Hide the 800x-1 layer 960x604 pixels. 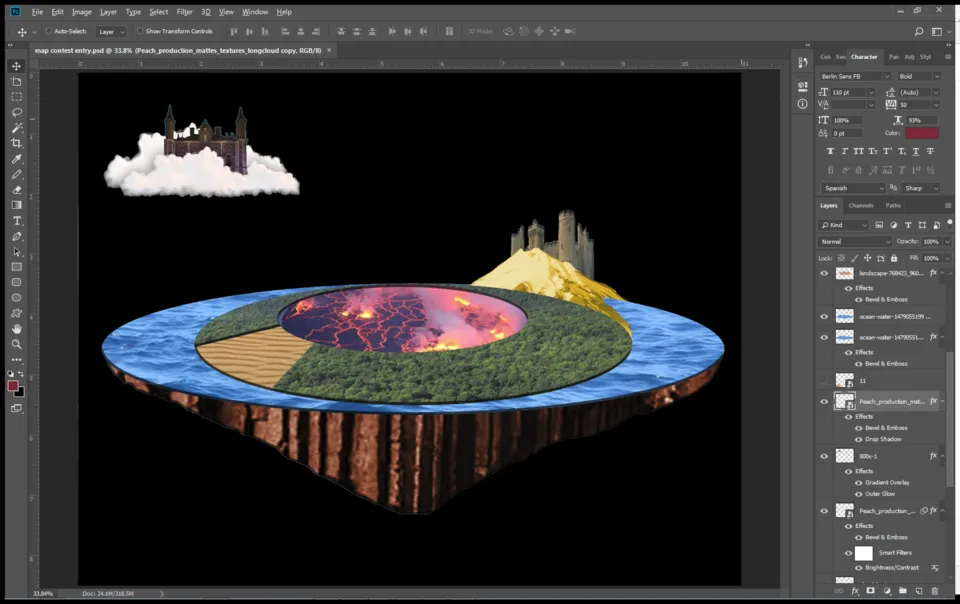(824, 456)
